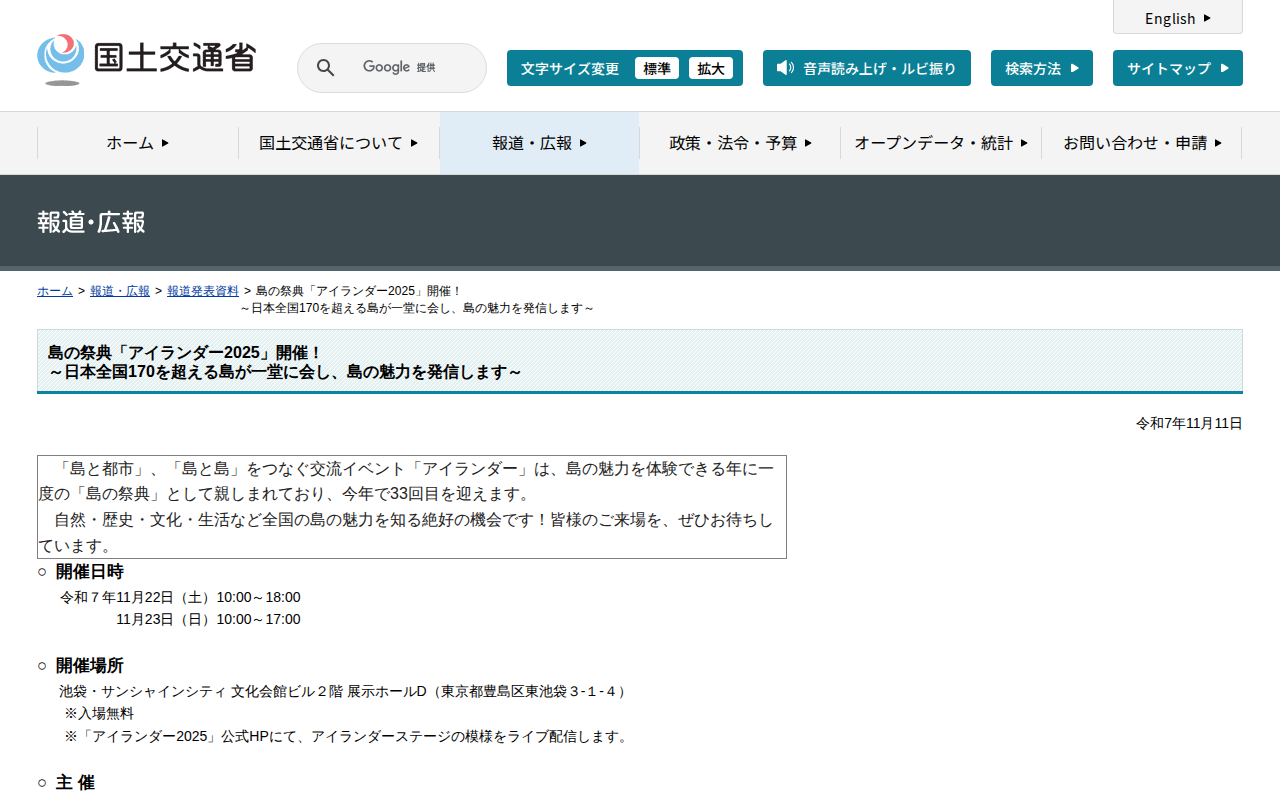Open the お問い合わせ・申請 menu
The image size is (1280, 800).
[x=1142, y=143]
